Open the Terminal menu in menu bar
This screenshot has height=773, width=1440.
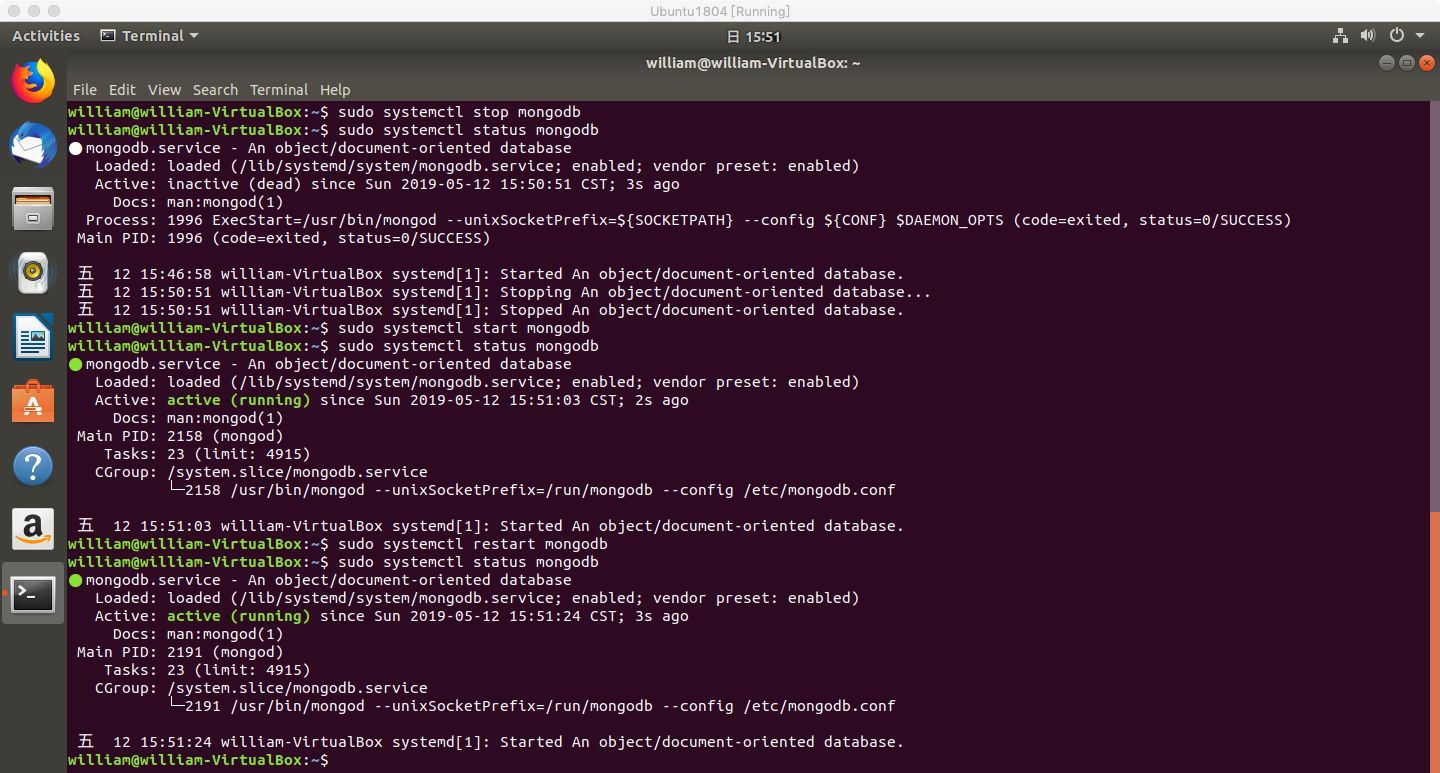[279, 89]
